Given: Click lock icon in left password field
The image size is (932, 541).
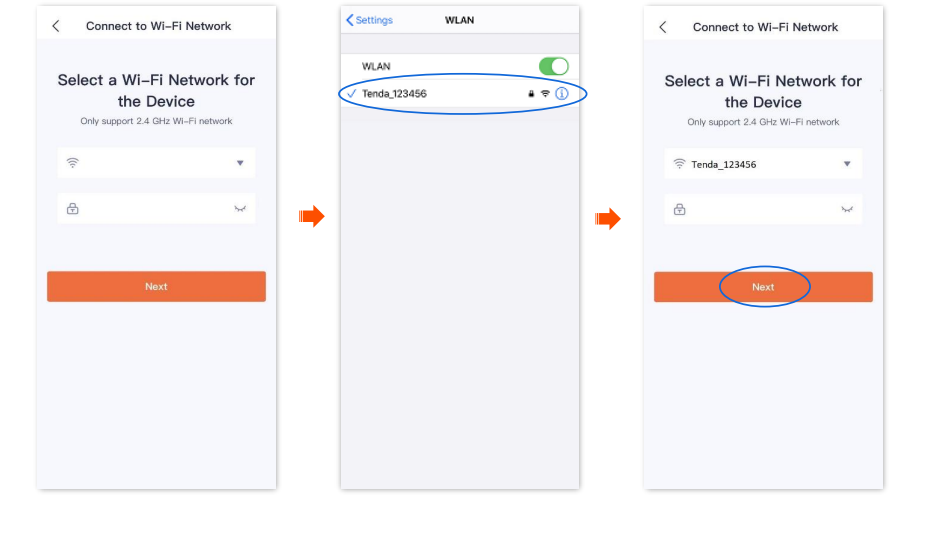Looking at the screenshot, I should click(x=73, y=209).
